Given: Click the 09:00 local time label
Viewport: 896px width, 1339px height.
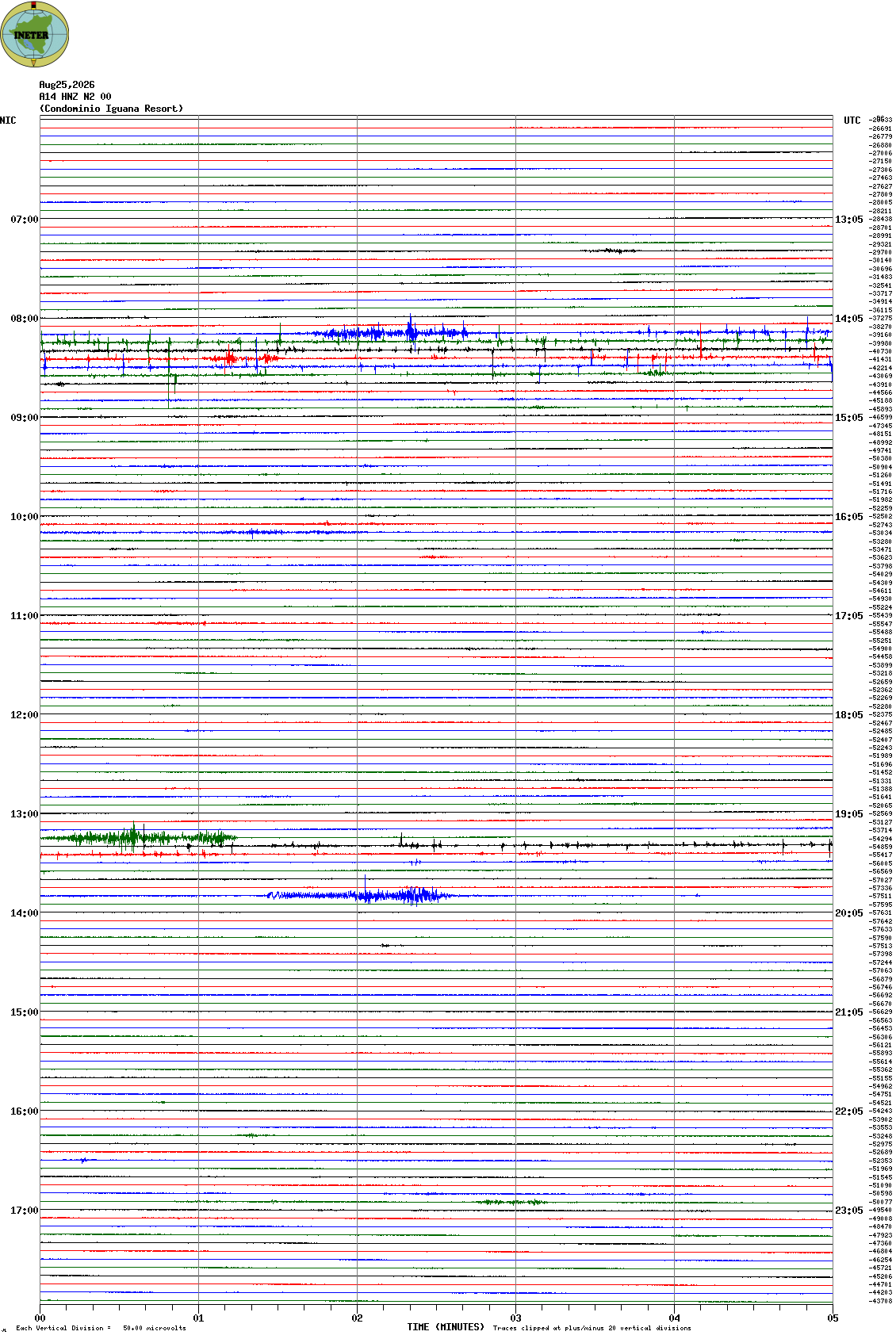Looking at the screenshot, I should point(24,418).
